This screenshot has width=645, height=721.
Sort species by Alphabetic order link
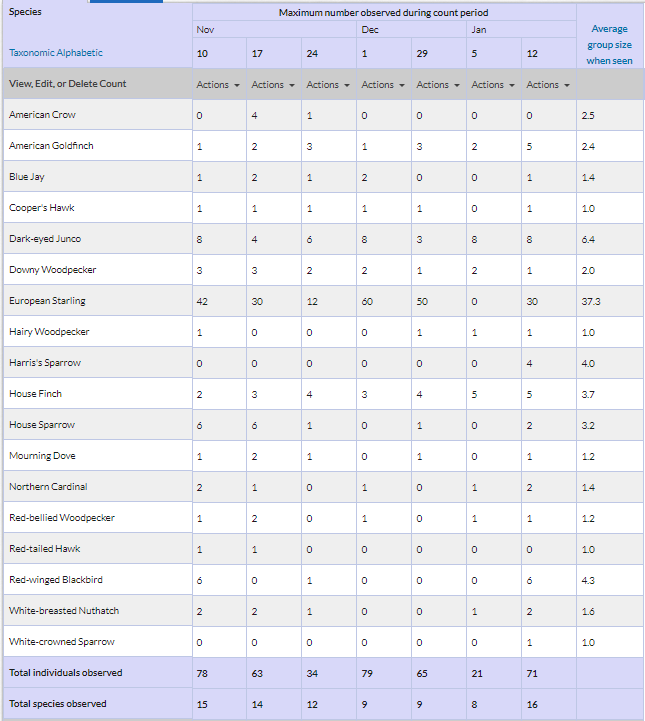click(x=77, y=53)
